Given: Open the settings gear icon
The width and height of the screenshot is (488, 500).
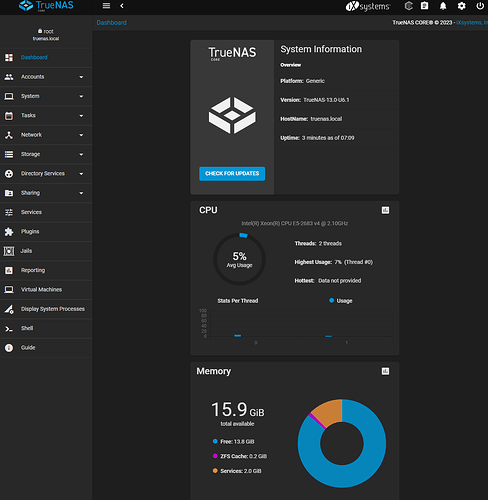Looking at the screenshot, I should [461, 6].
